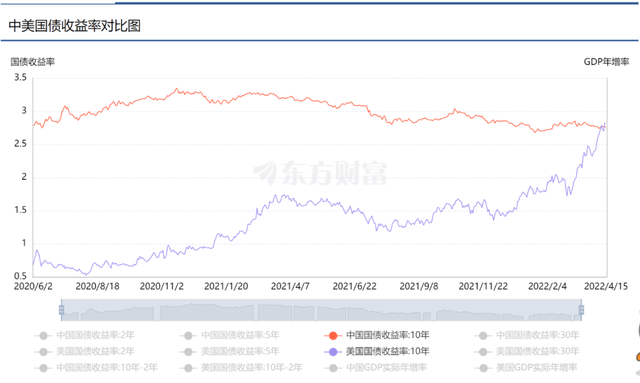Click the left handle of date range slider
This screenshot has height=383, width=640.
(x=62, y=310)
